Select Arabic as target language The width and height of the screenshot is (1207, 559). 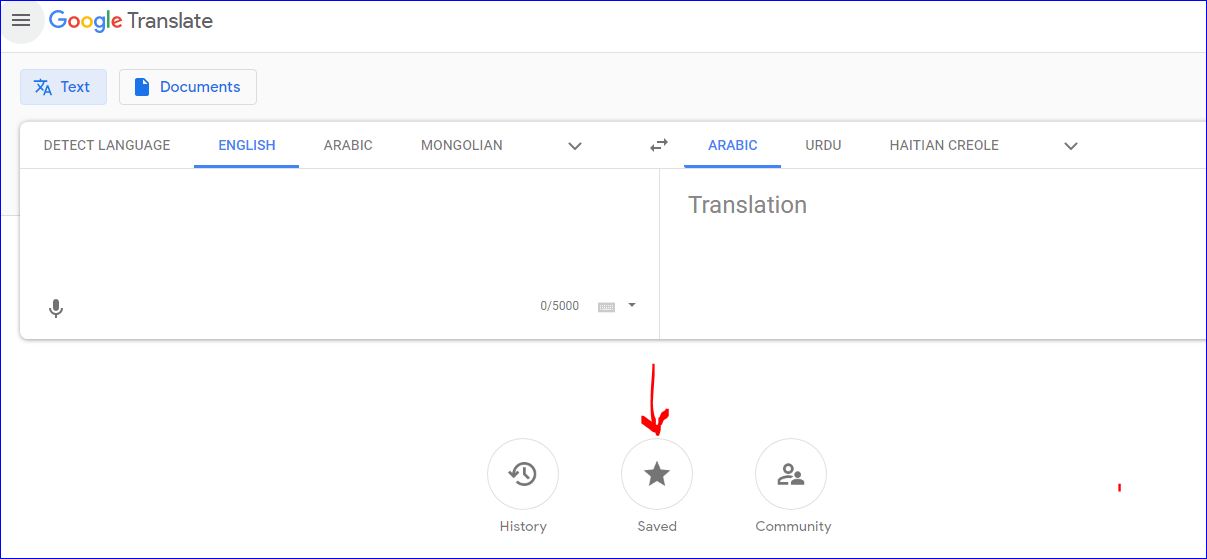(x=733, y=145)
